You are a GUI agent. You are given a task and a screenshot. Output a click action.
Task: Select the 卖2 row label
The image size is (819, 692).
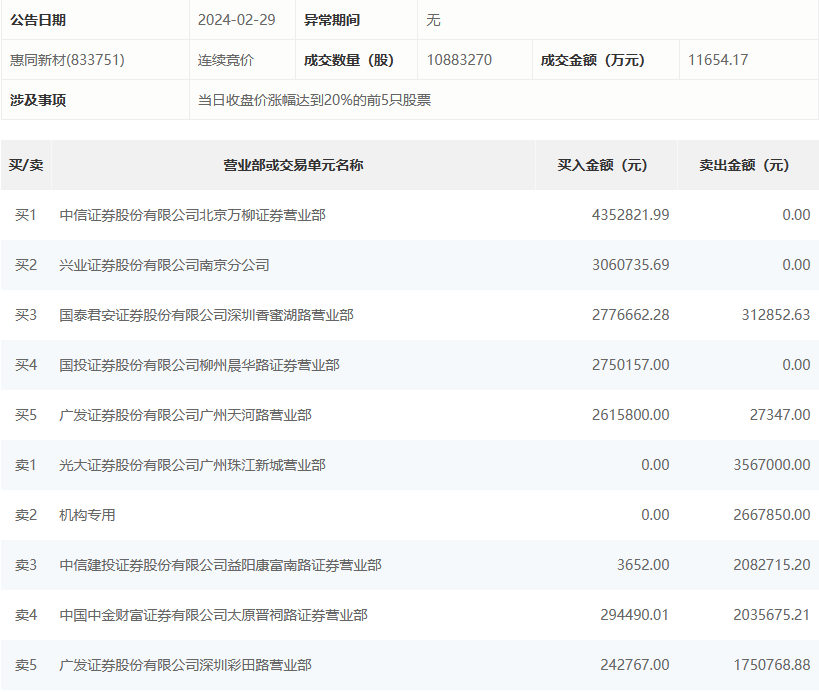tap(26, 515)
